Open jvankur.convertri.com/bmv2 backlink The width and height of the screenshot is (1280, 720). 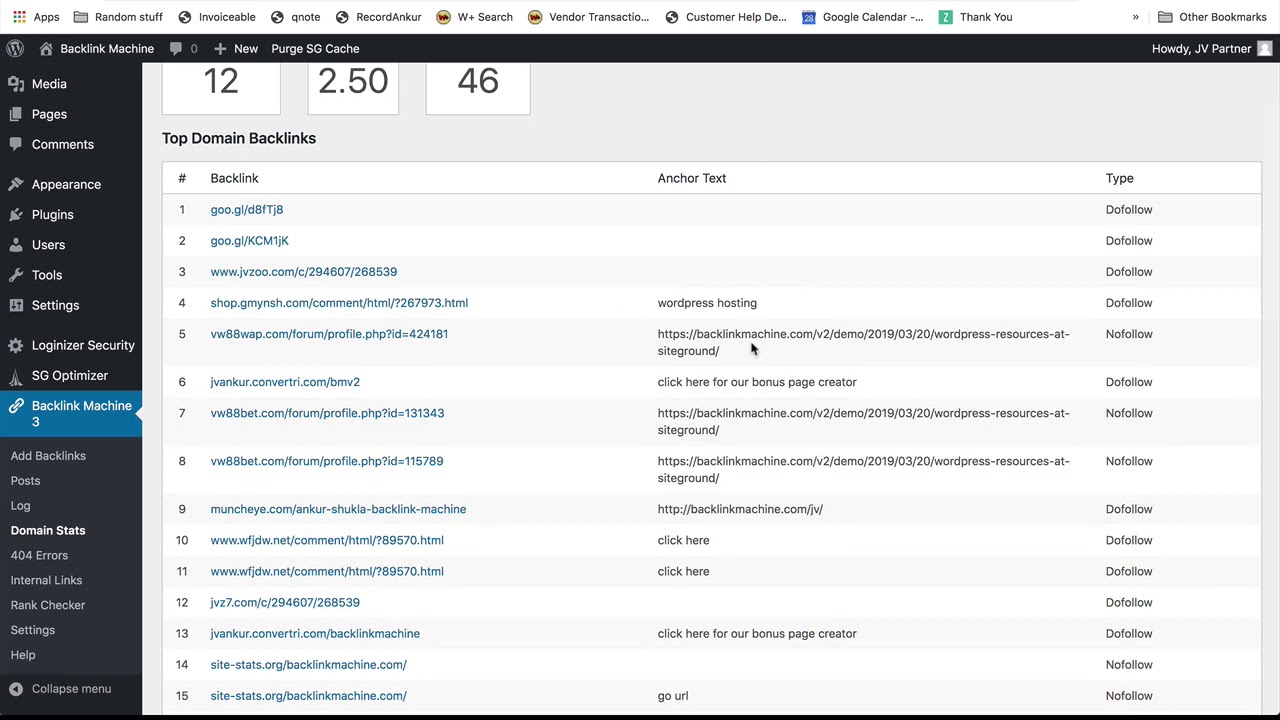(285, 382)
